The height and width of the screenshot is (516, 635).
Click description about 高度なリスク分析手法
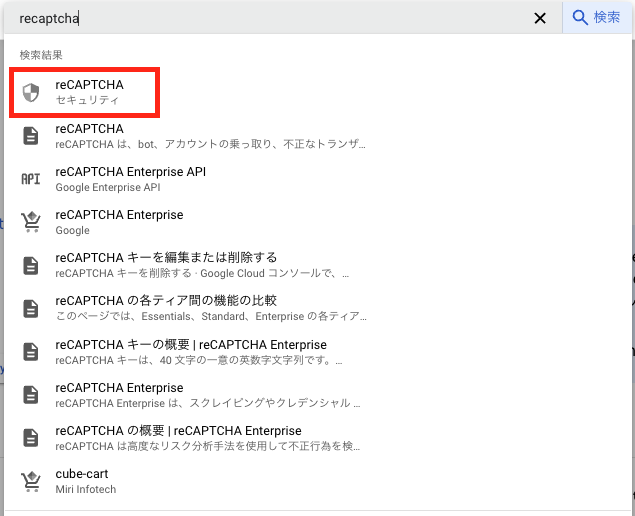pos(207,446)
